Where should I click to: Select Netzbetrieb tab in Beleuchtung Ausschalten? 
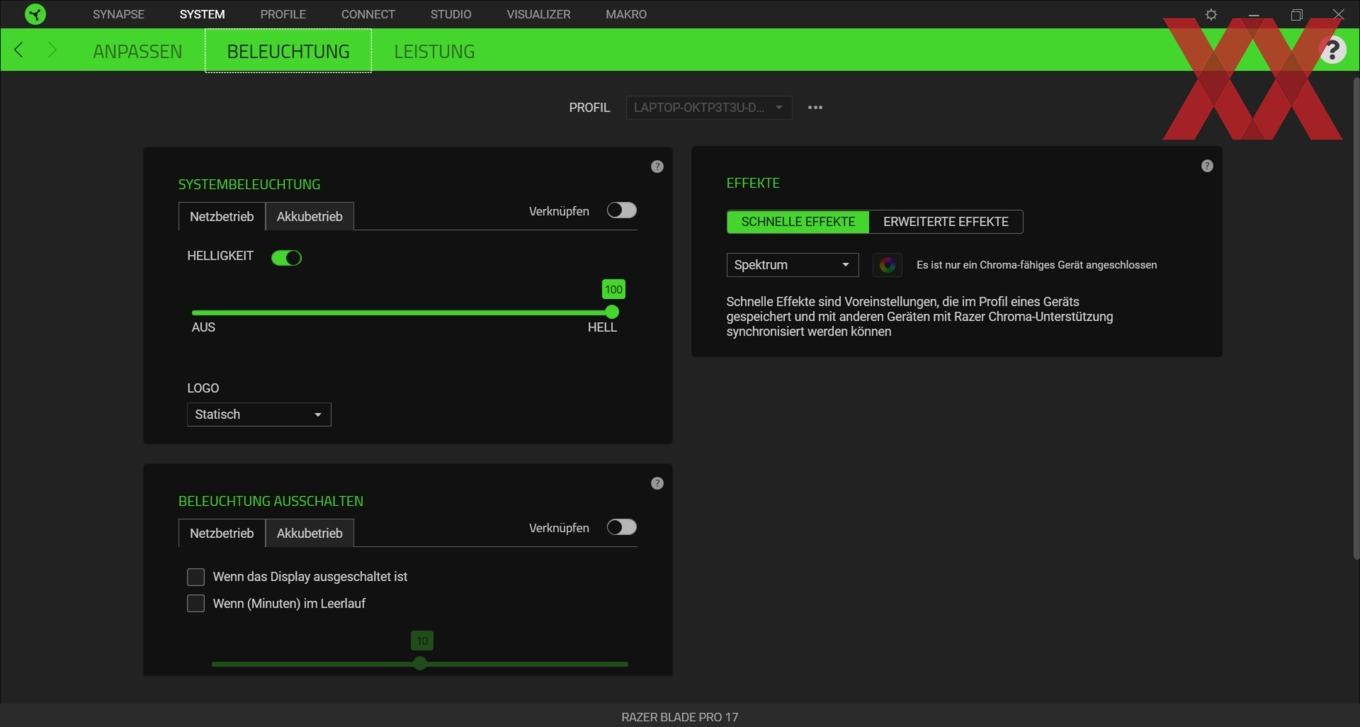coord(222,533)
